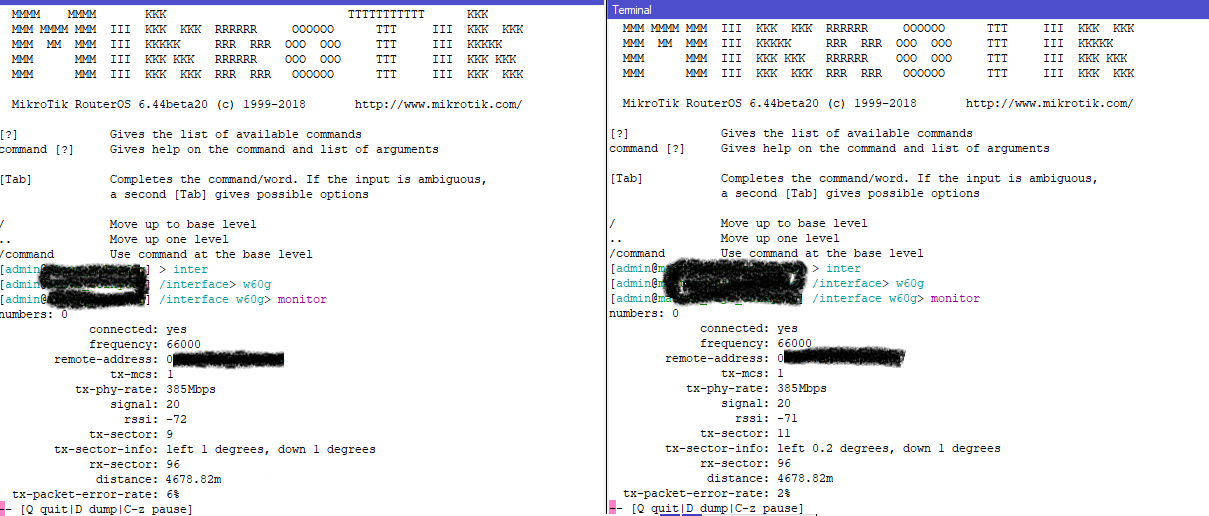This screenshot has height=516, width=1209.
Task: Click rx-sector "96" in Terminal-titled window
Action: click(784, 463)
